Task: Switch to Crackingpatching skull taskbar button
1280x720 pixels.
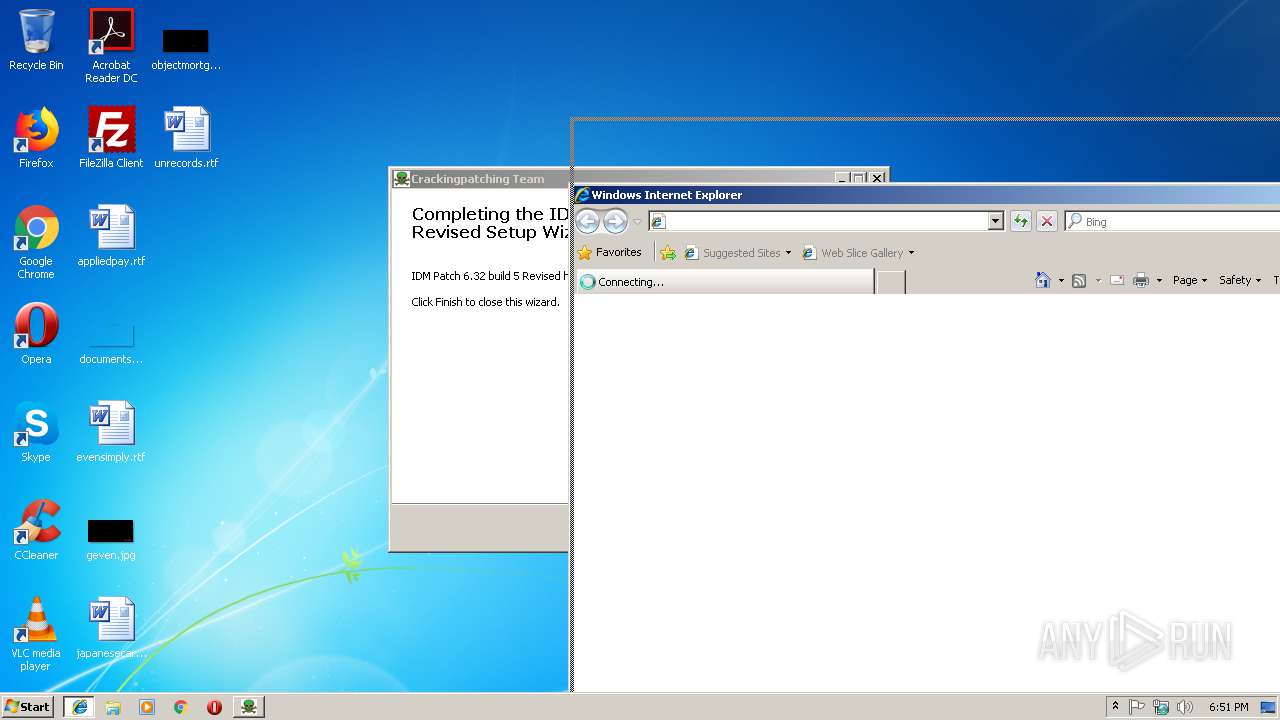Action: pos(249,707)
